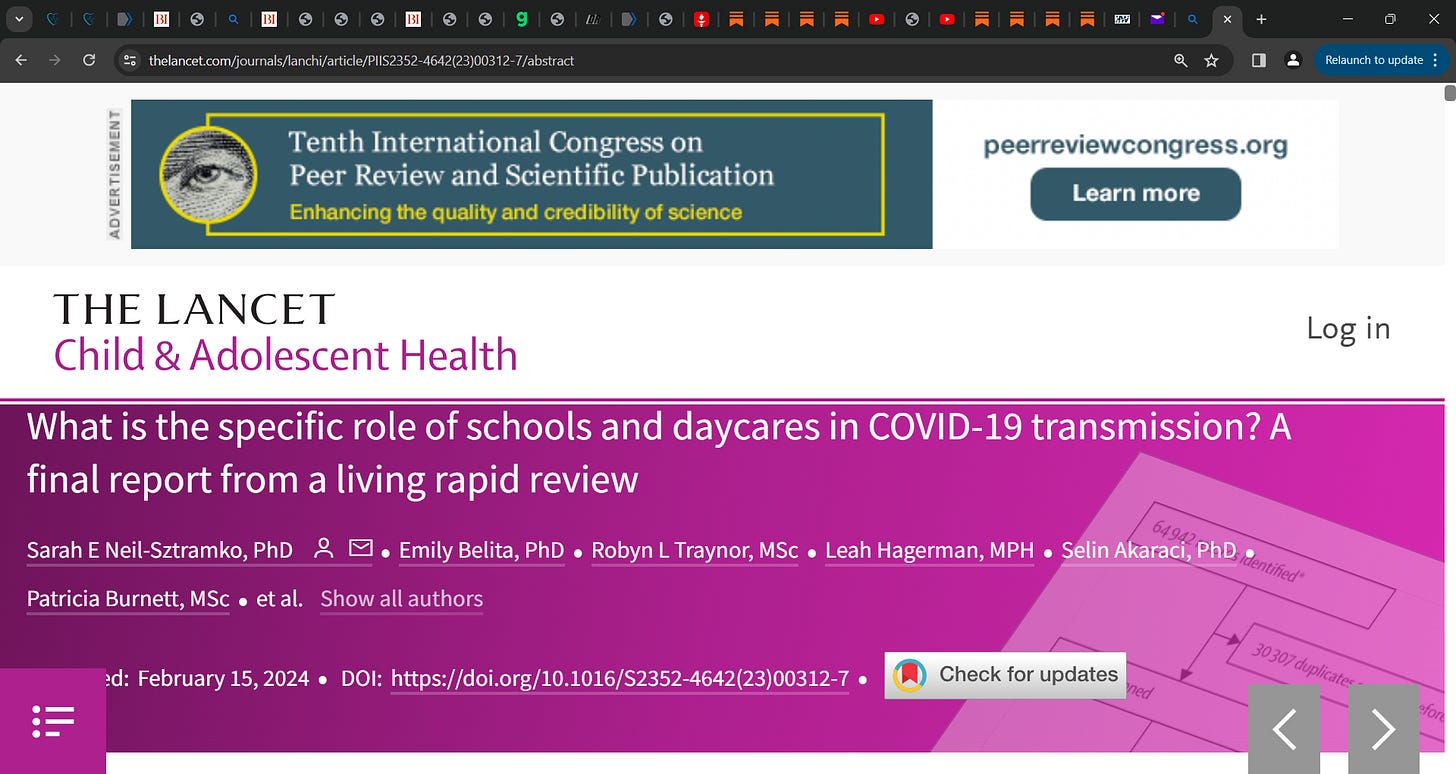Bookmark this page with the star icon

[1212, 60]
